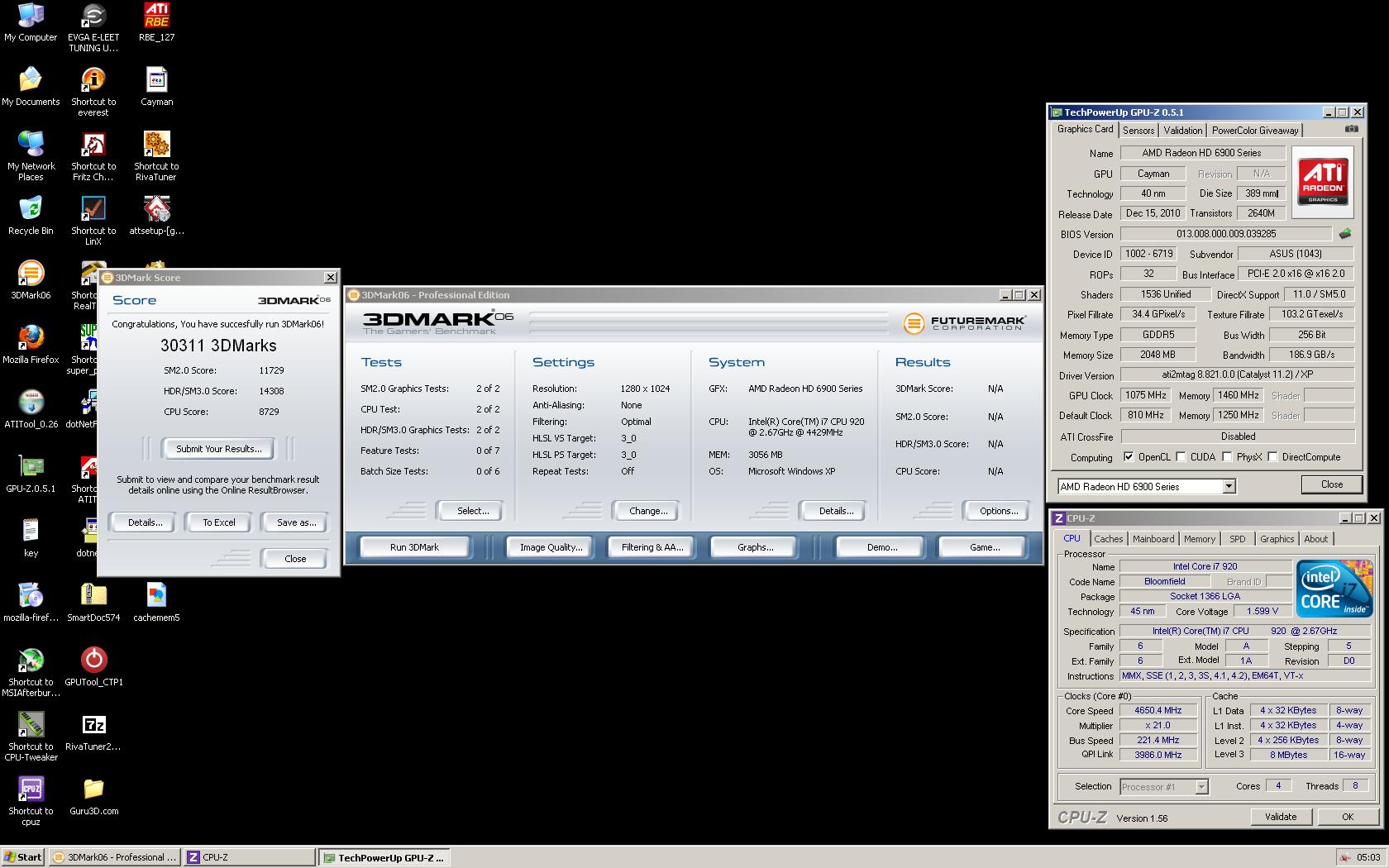Export score To Excel

click(x=219, y=522)
